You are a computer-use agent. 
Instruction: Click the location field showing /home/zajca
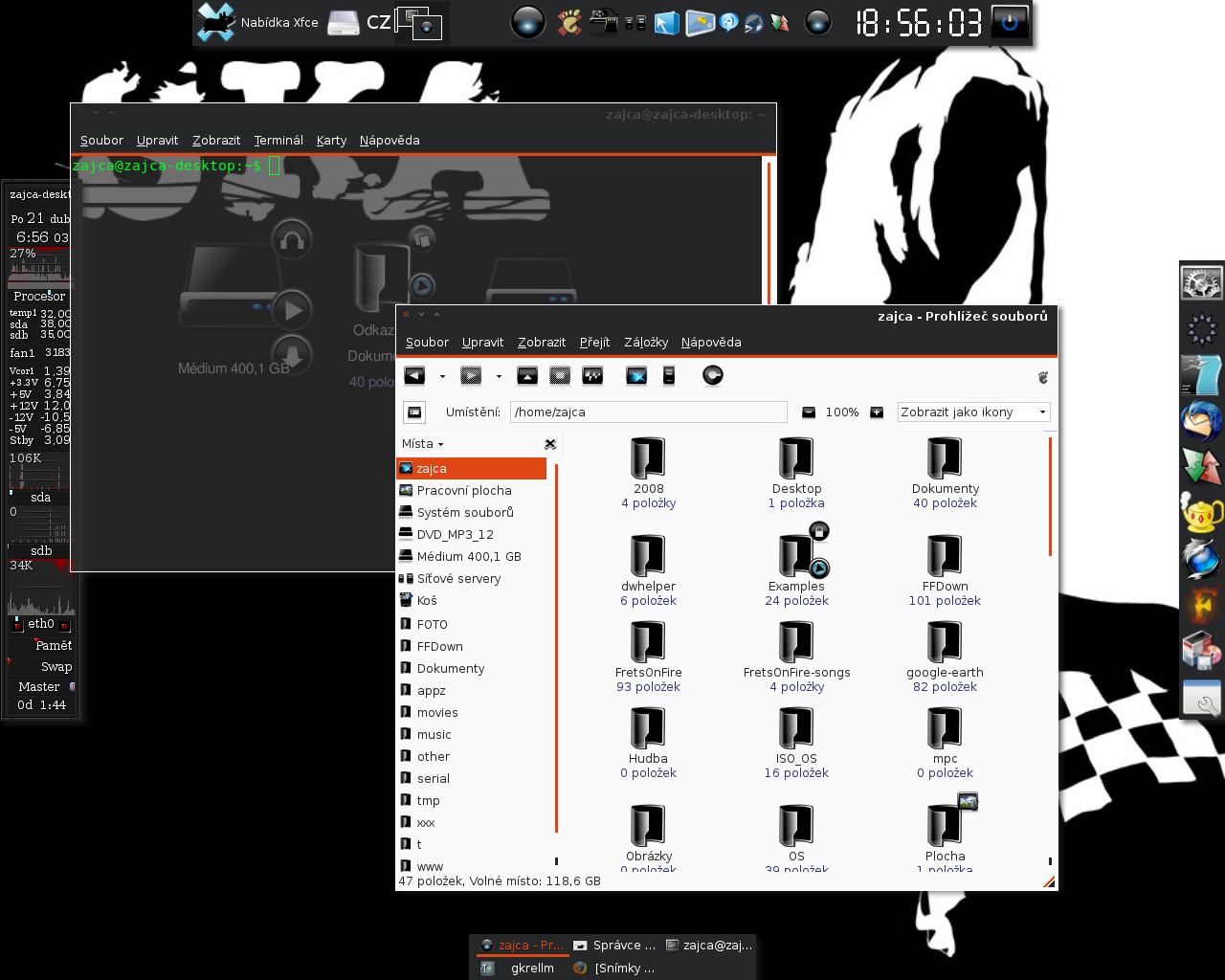648,412
